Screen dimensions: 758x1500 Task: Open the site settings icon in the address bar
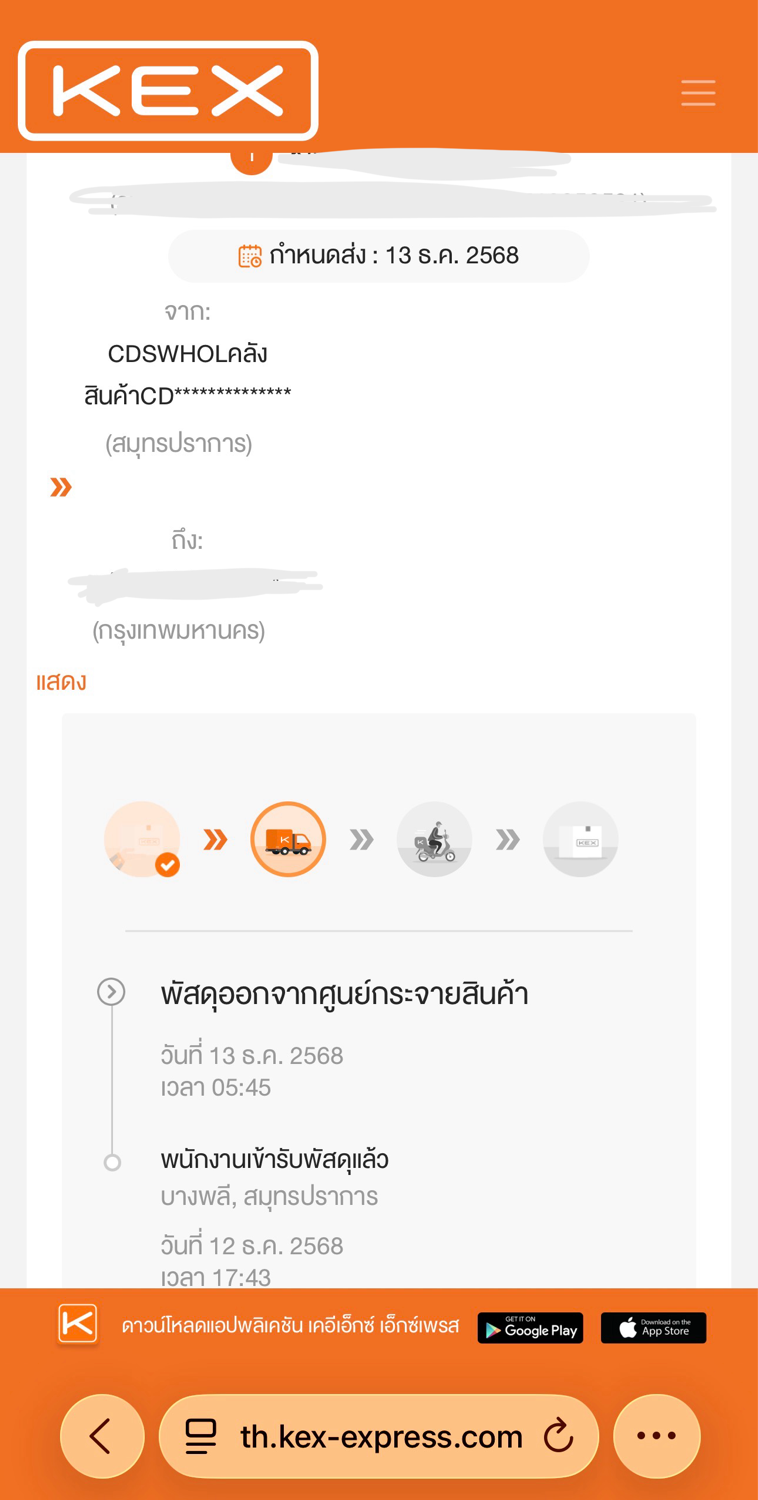click(x=201, y=1437)
